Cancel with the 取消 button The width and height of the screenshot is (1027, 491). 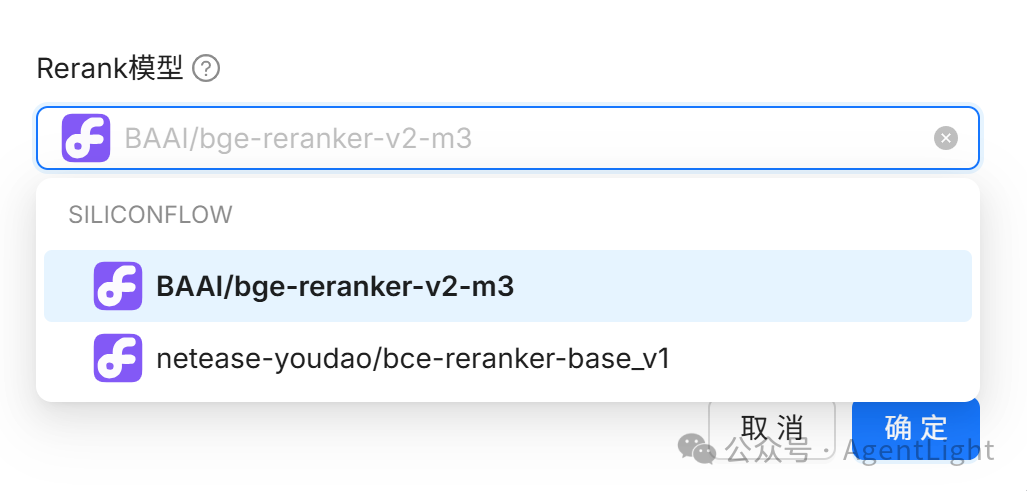(x=772, y=428)
